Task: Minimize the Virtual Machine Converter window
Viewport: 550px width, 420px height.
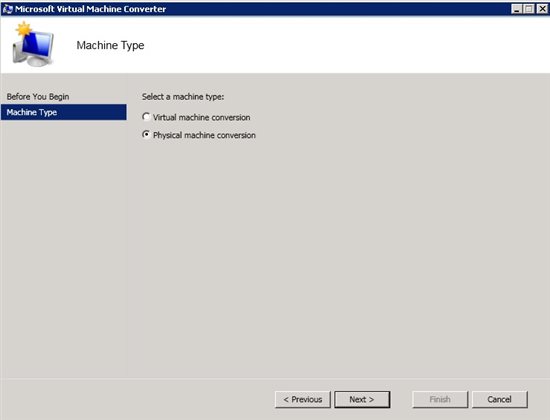Action: click(x=517, y=8)
